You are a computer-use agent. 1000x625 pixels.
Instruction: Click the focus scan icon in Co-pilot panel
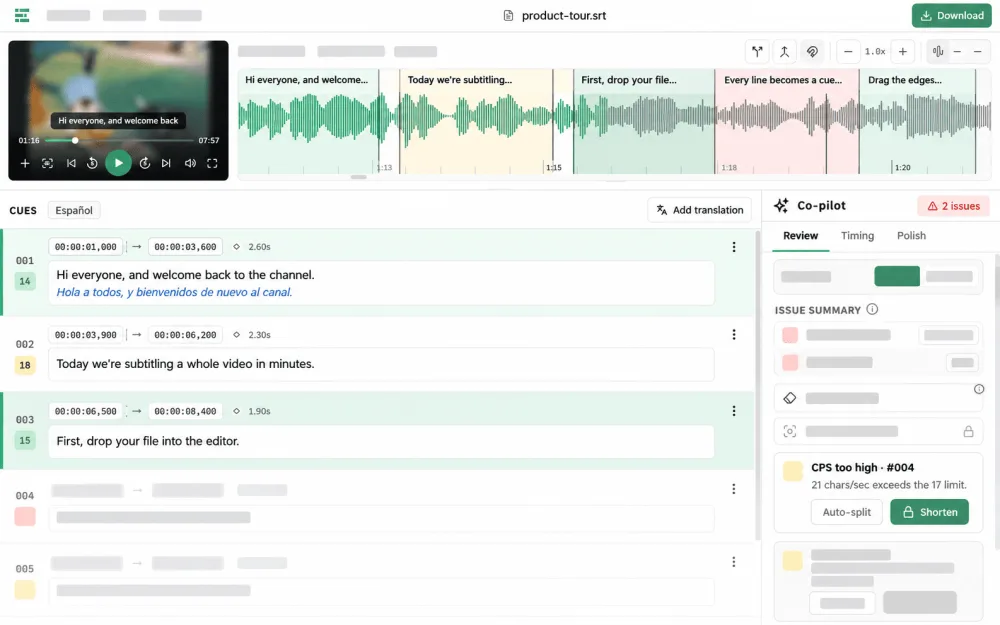point(790,432)
